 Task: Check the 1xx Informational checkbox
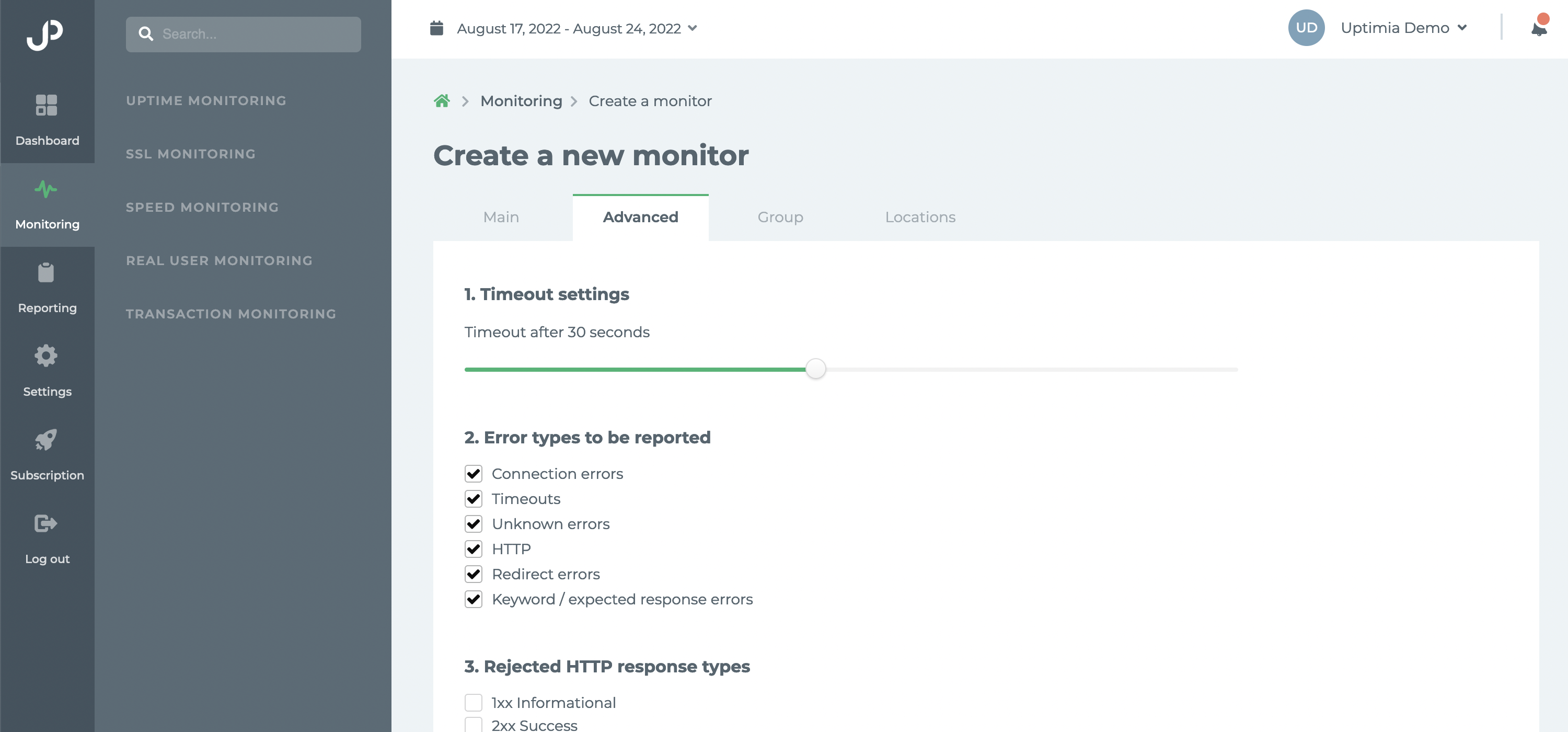pos(474,703)
